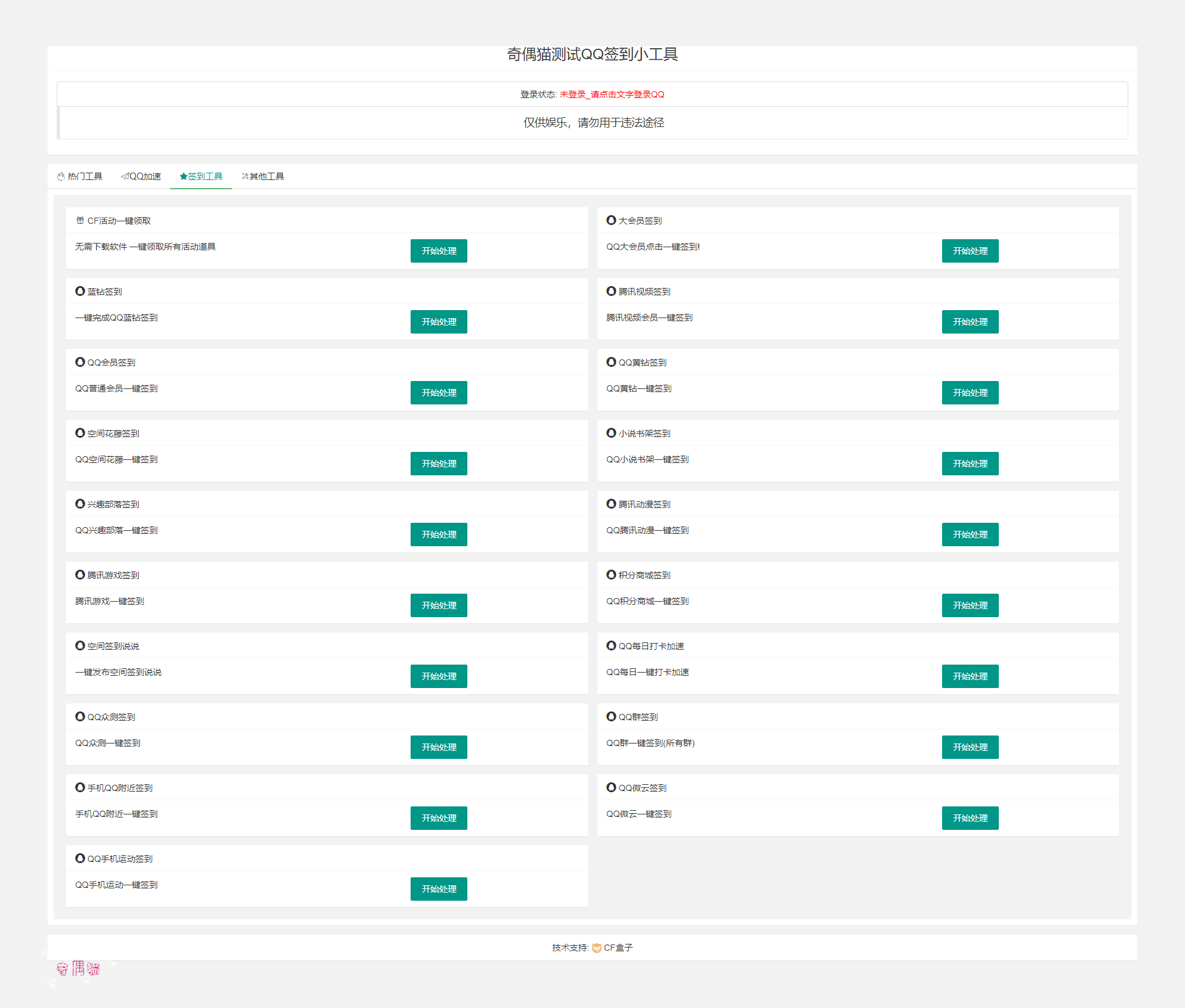
Task: Click 开始处理 for 一键发布空间签到说说
Action: coord(439,676)
